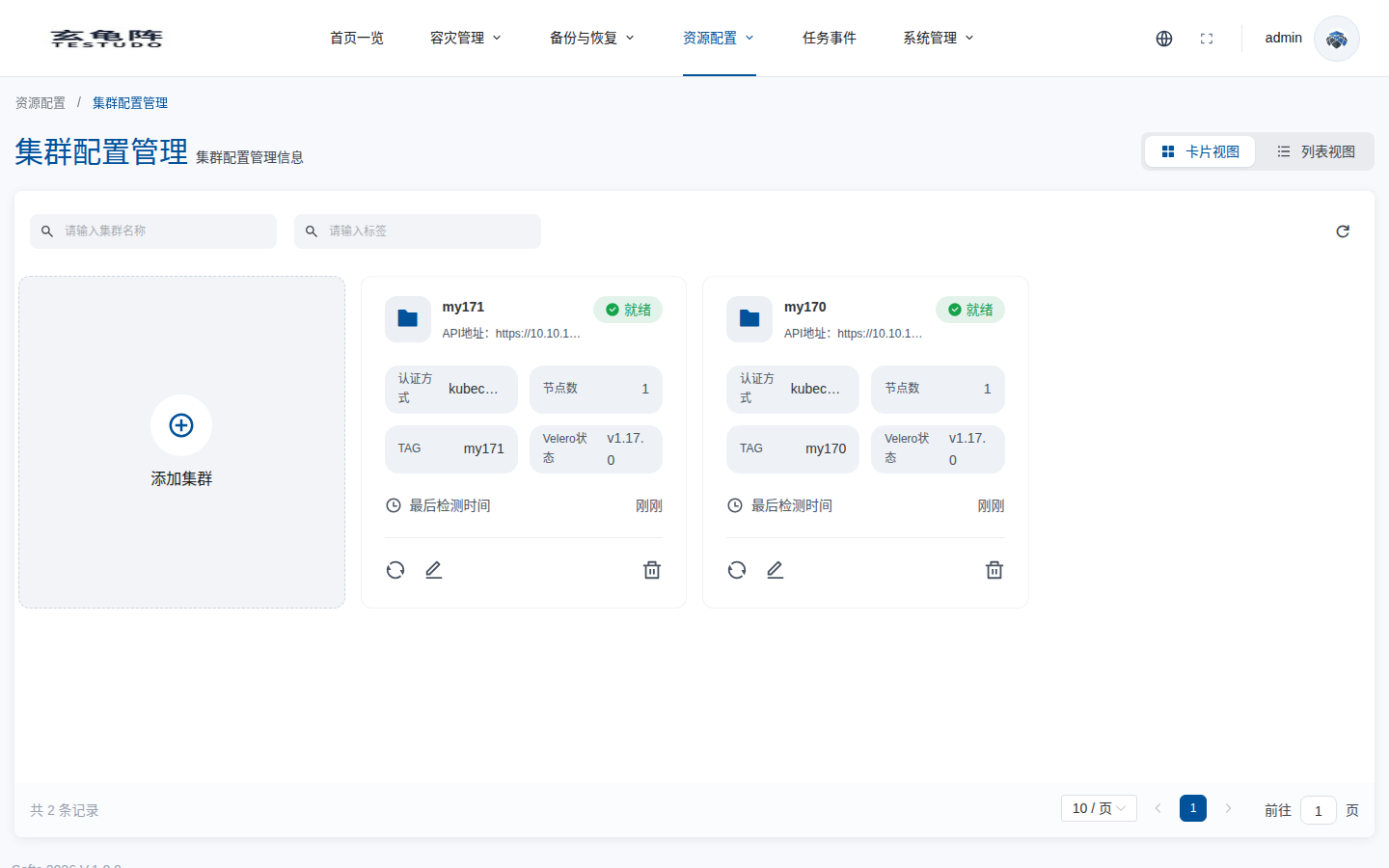
Task: Edit the my171 cluster
Action: pyautogui.click(x=434, y=570)
